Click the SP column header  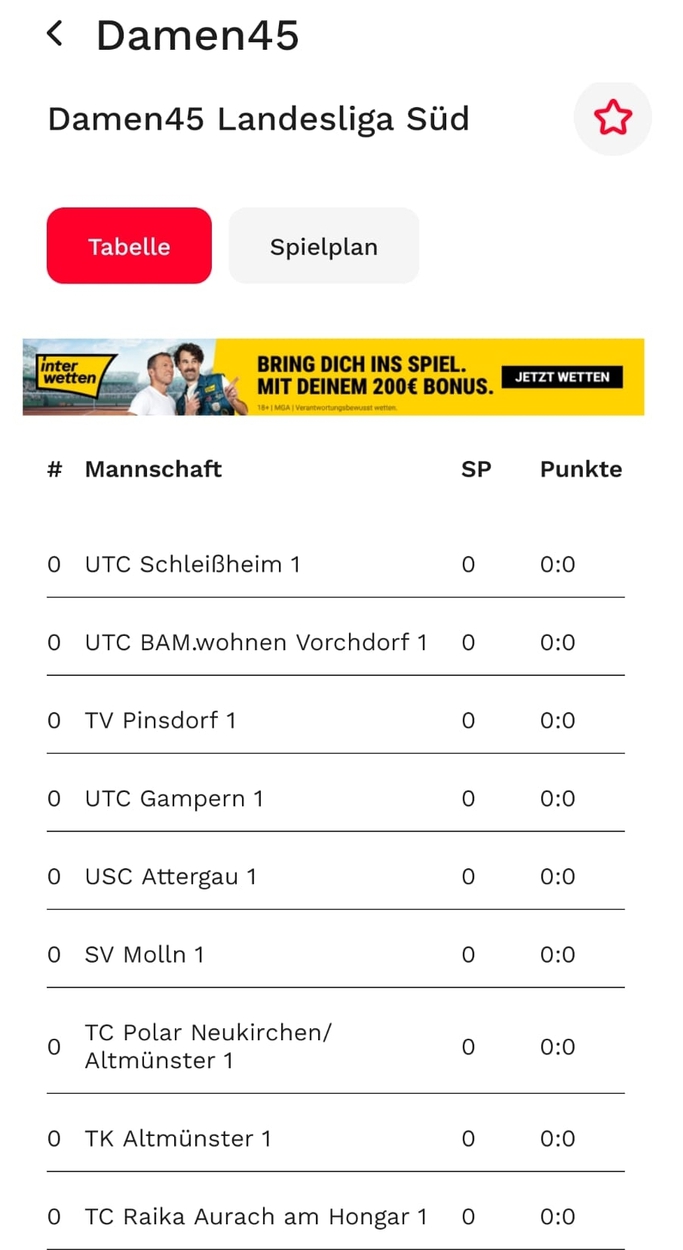tap(476, 469)
